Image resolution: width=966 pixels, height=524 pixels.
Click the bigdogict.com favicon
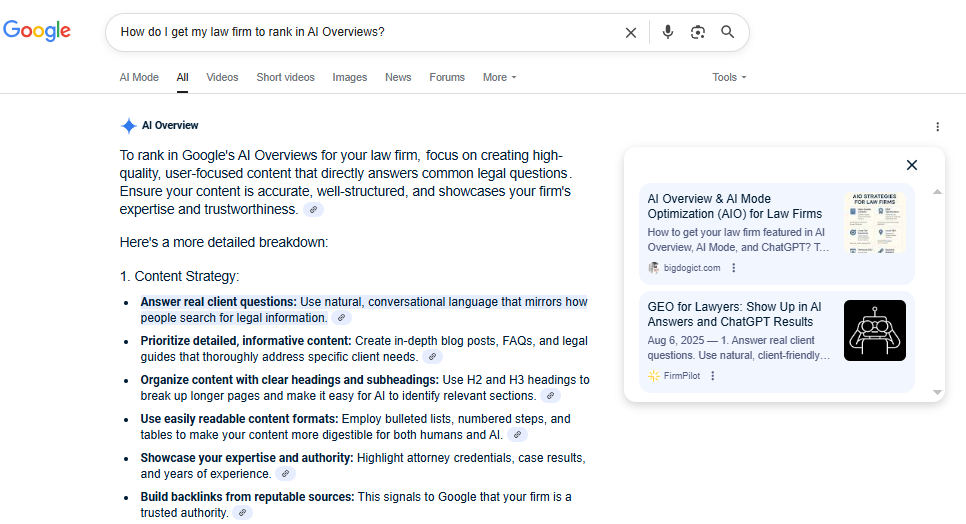(x=654, y=268)
